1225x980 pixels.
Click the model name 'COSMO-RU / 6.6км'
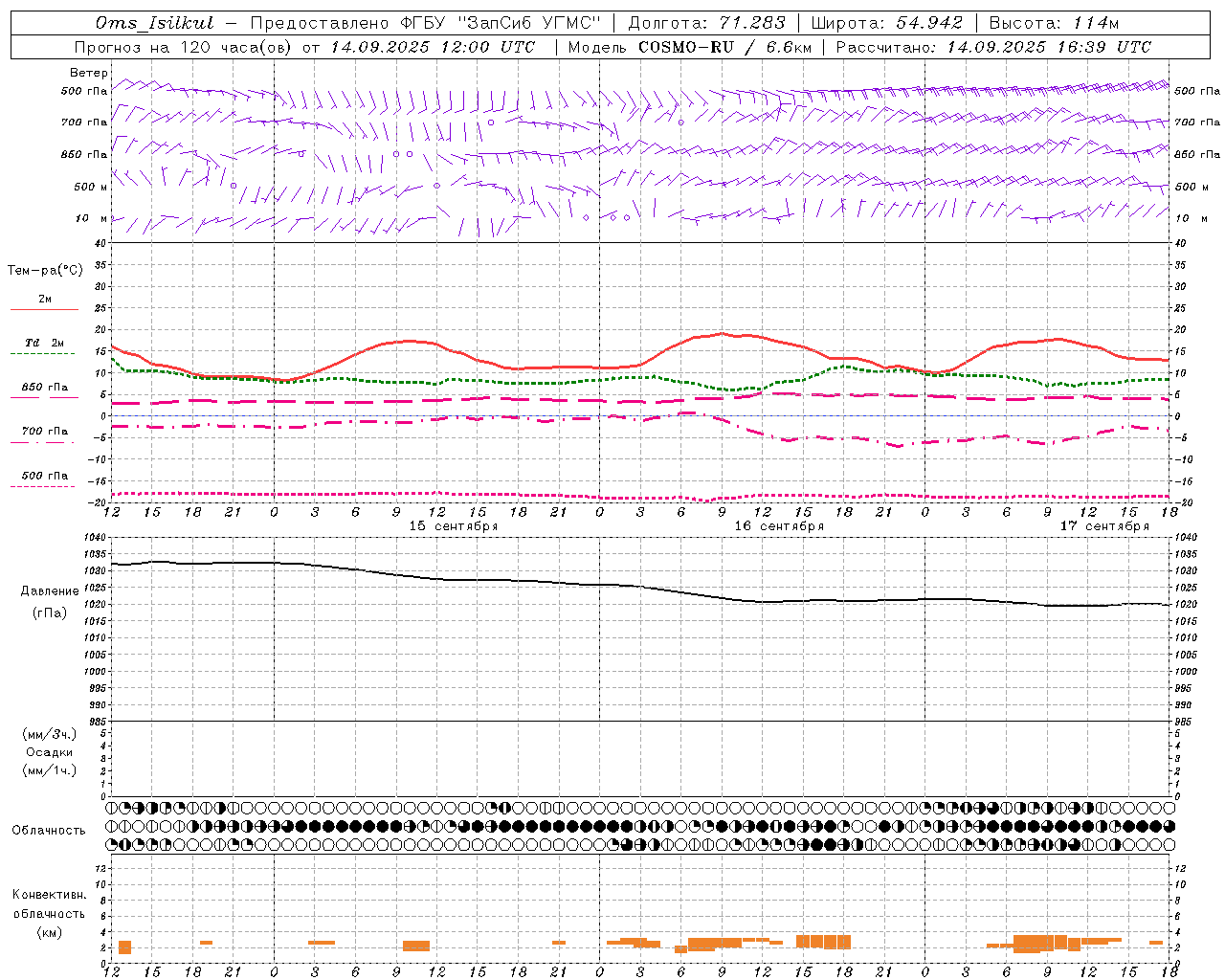(724, 47)
